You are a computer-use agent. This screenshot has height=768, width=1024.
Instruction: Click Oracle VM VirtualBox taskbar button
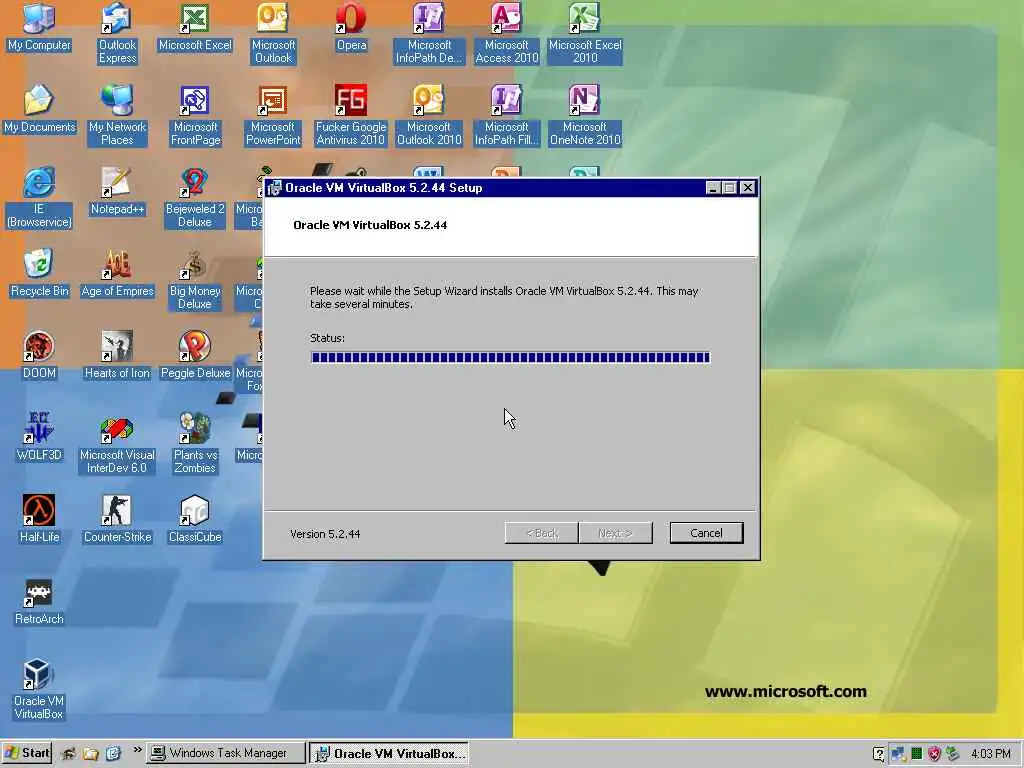click(x=391, y=753)
